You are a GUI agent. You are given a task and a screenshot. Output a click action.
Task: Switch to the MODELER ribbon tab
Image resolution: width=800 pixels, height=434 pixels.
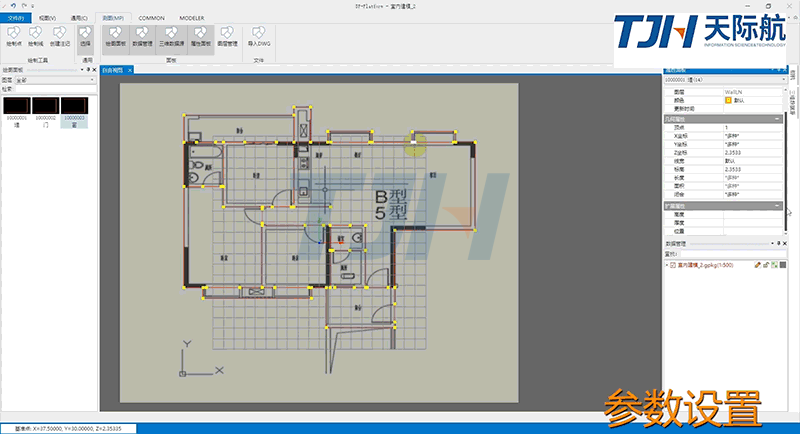point(192,18)
